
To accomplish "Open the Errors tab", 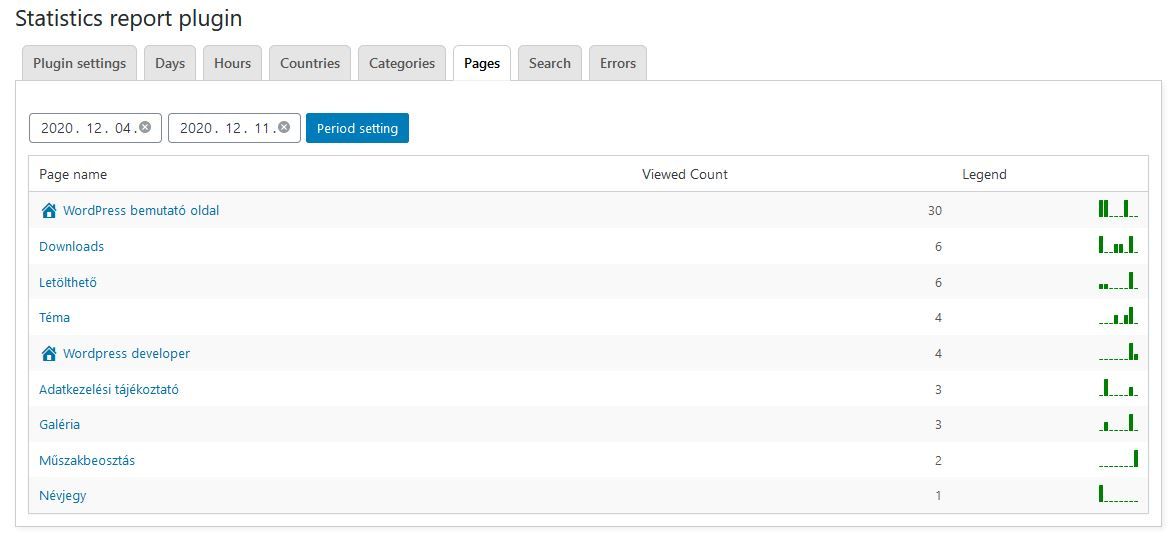I will tap(618, 63).
